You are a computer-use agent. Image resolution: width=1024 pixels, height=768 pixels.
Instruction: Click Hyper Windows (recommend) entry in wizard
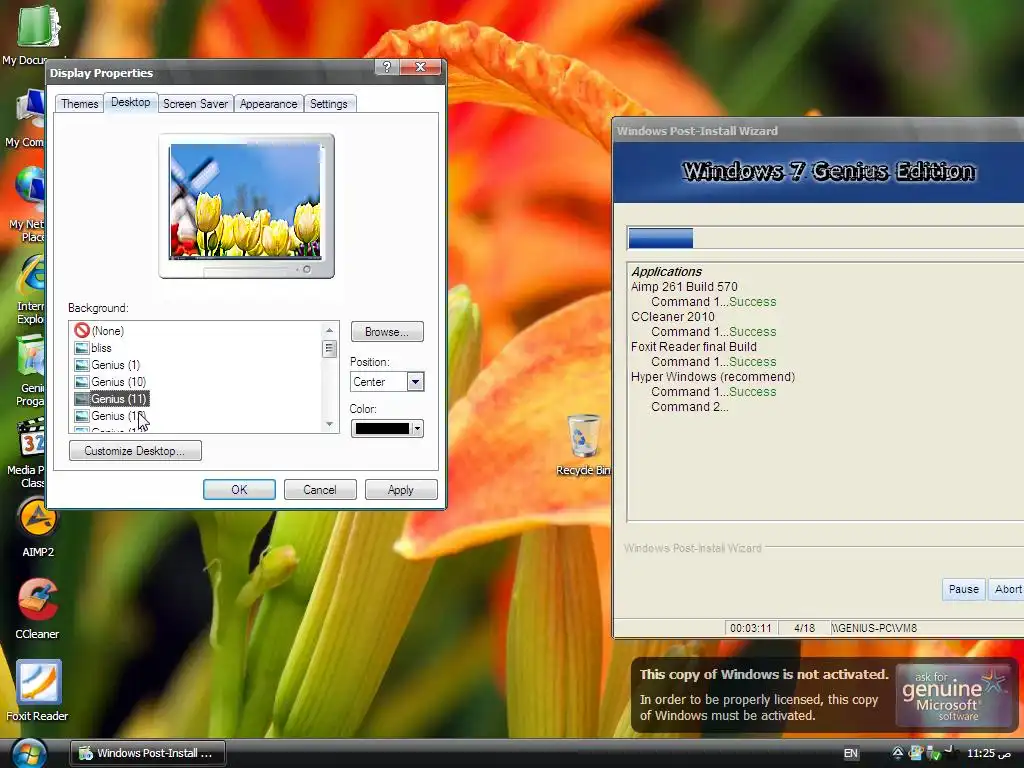coord(712,377)
